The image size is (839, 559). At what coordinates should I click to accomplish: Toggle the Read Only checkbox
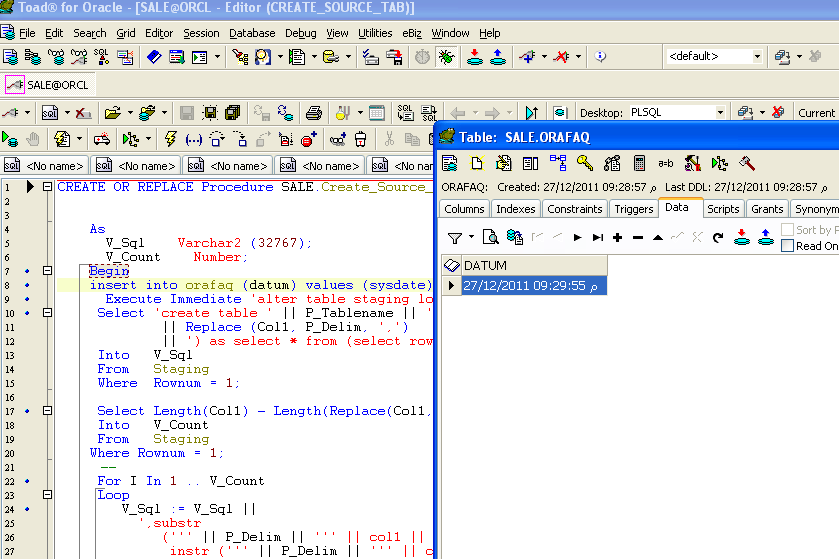point(787,246)
